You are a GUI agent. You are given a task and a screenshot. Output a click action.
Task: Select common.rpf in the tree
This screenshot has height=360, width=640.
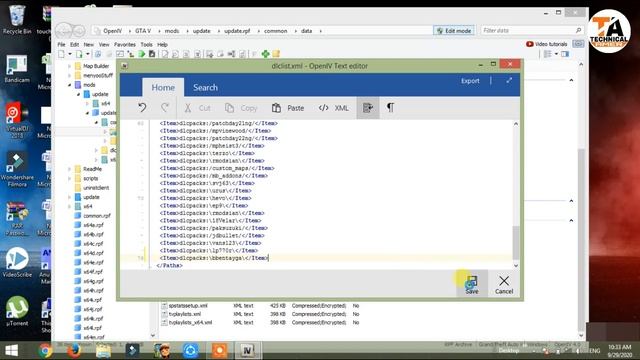pos(97,216)
